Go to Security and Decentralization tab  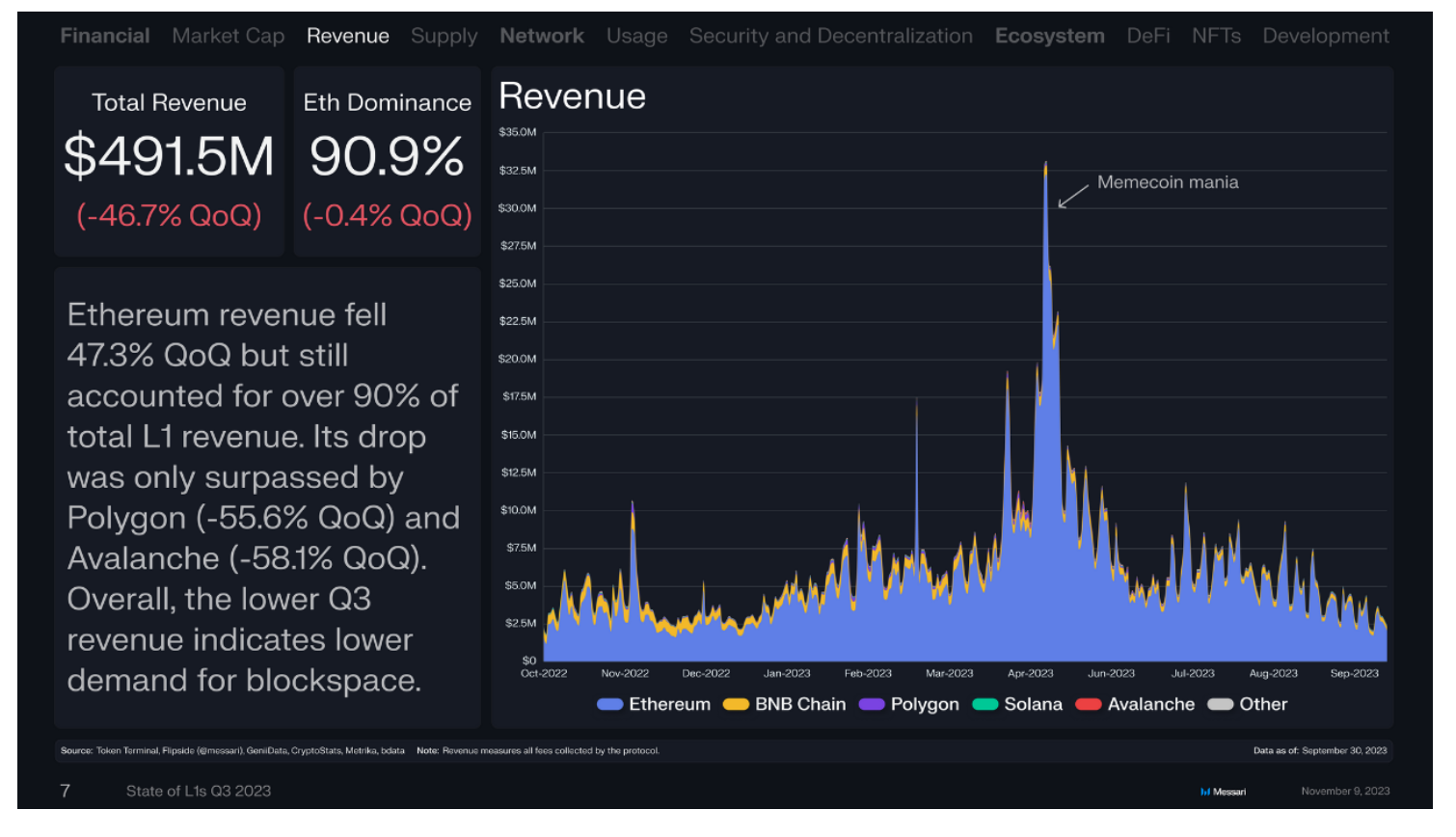pos(831,36)
